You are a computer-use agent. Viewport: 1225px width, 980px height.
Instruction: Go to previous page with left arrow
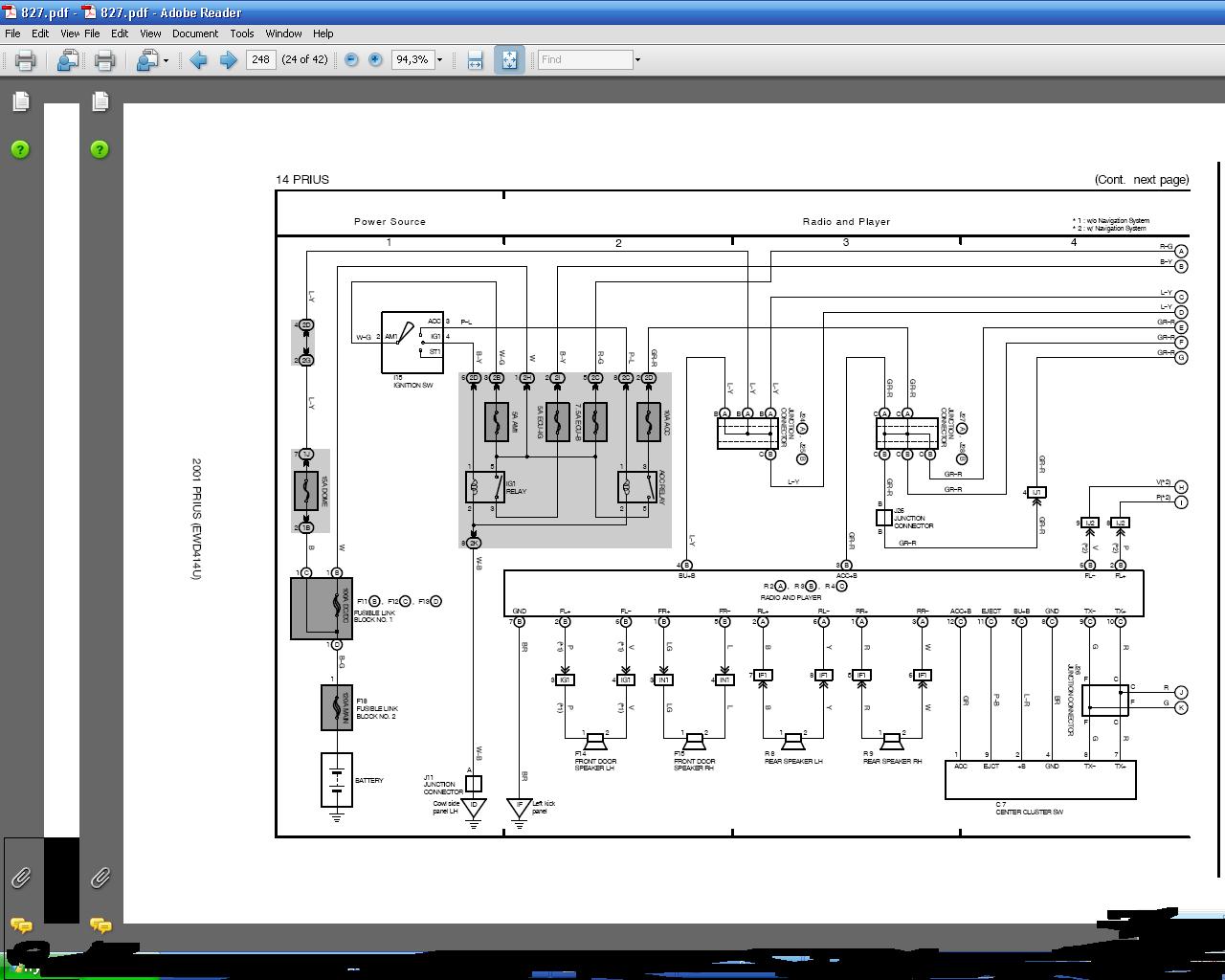(x=198, y=60)
